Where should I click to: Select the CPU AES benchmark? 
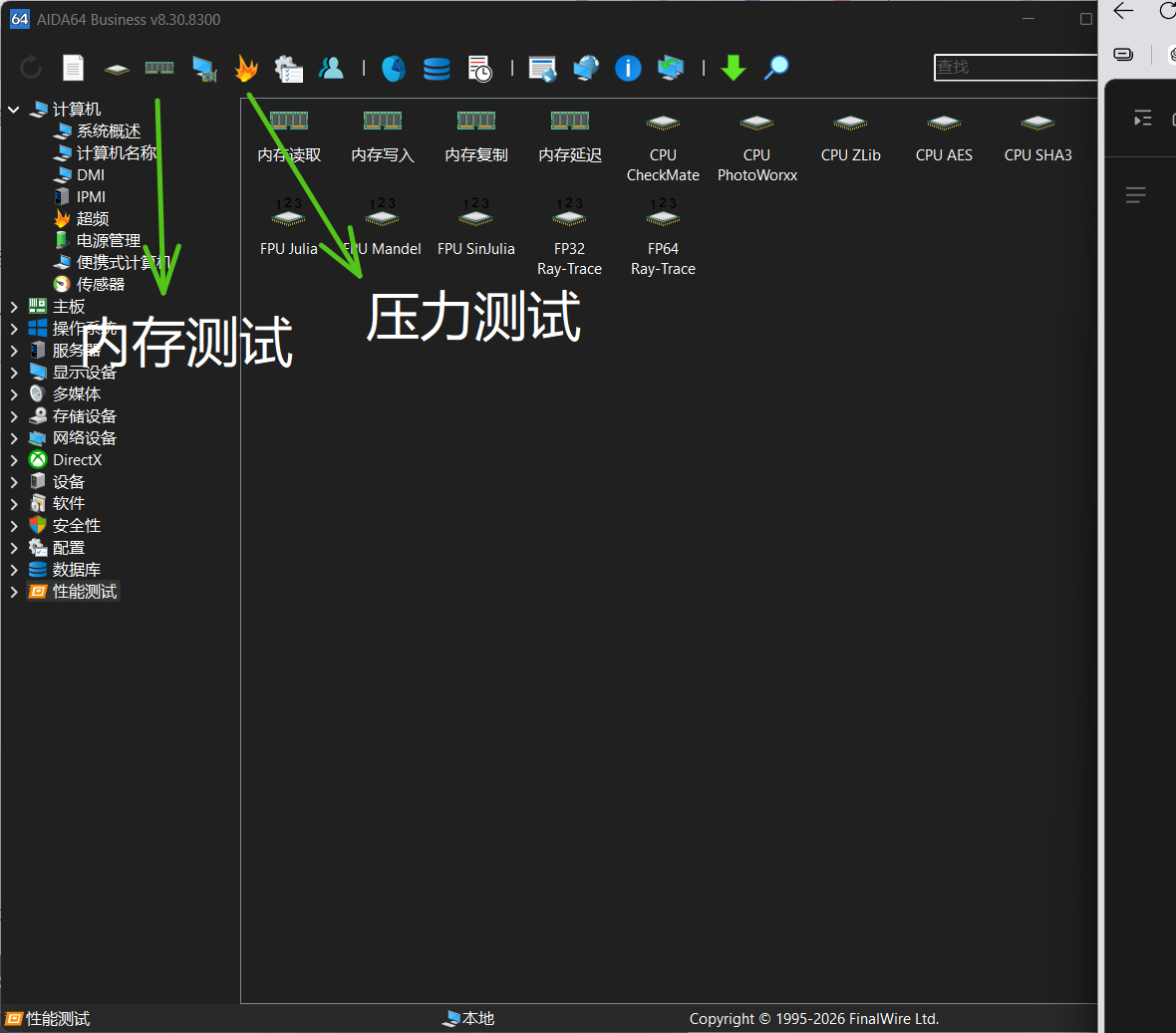pos(944,137)
